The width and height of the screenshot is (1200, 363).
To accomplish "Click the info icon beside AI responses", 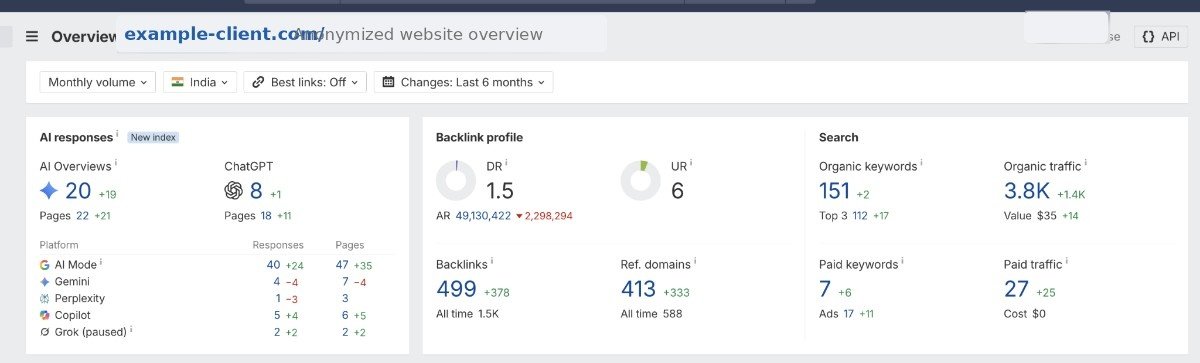I will point(117,134).
